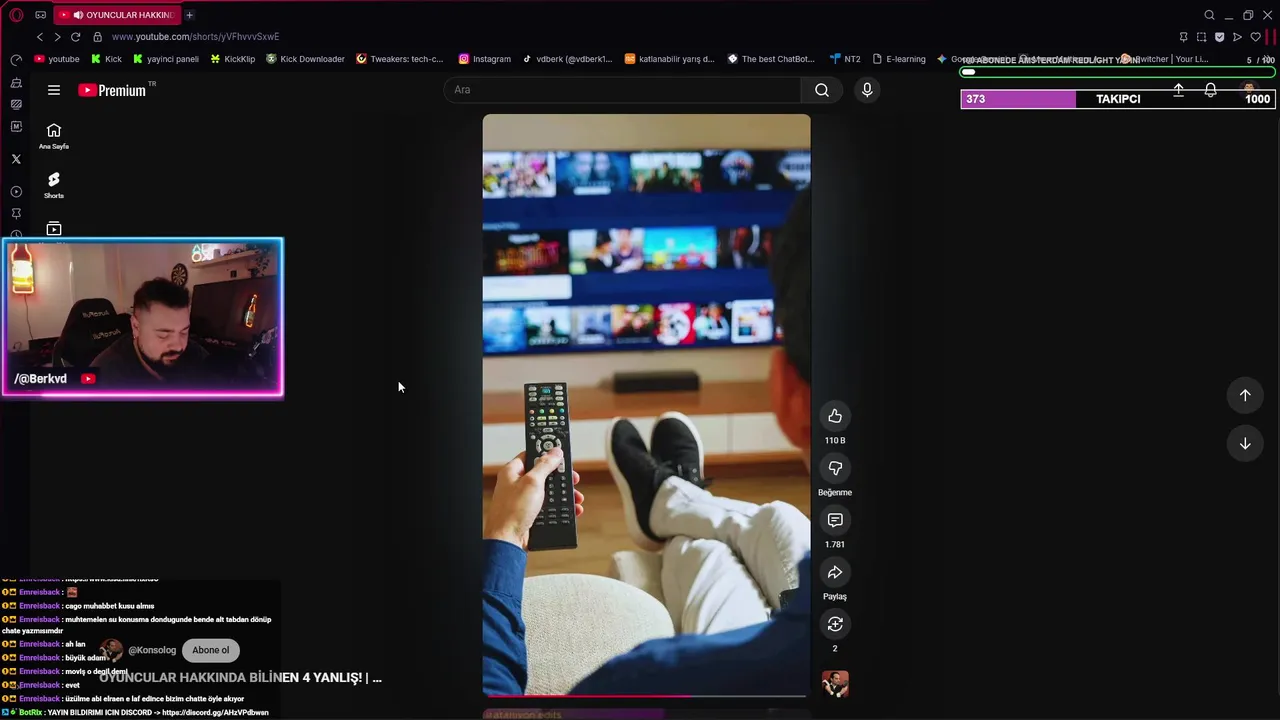Image resolution: width=1280 pixels, height=720 pixels.
Task: Select 'Ana Sayfa' in YouTube sidebar
Action: 54,136
